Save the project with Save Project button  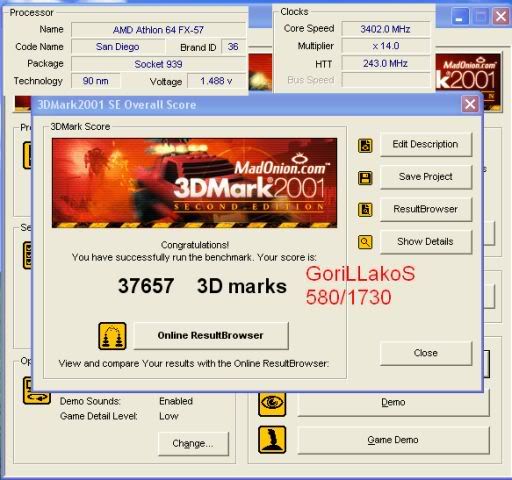[426, 177]
